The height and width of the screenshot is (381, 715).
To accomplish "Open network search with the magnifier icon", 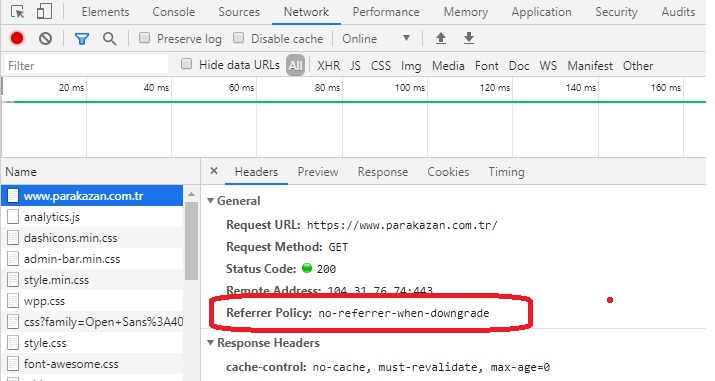I will point(109,39).
